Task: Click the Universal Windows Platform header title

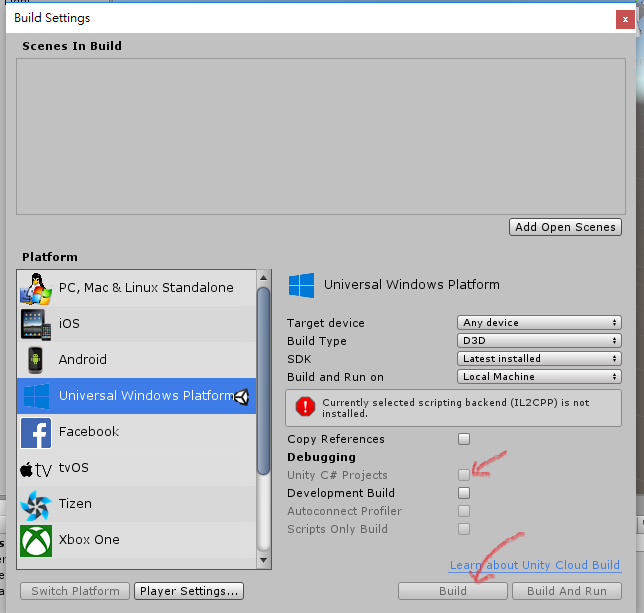Action: 412,285
